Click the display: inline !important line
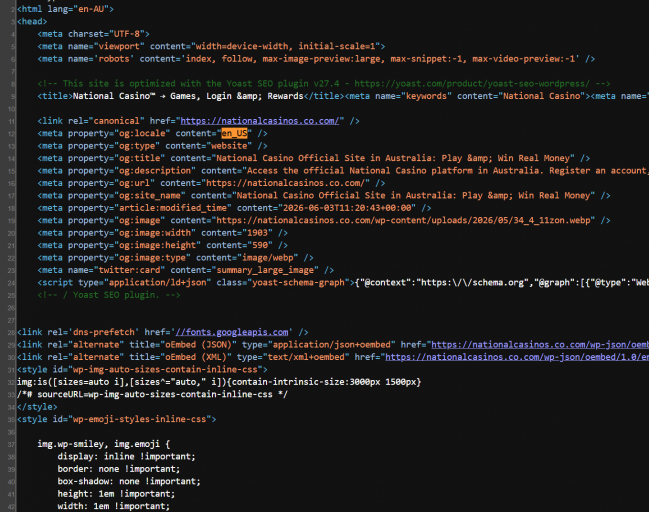The image size is (649, 512). click(x=127, y=456)
